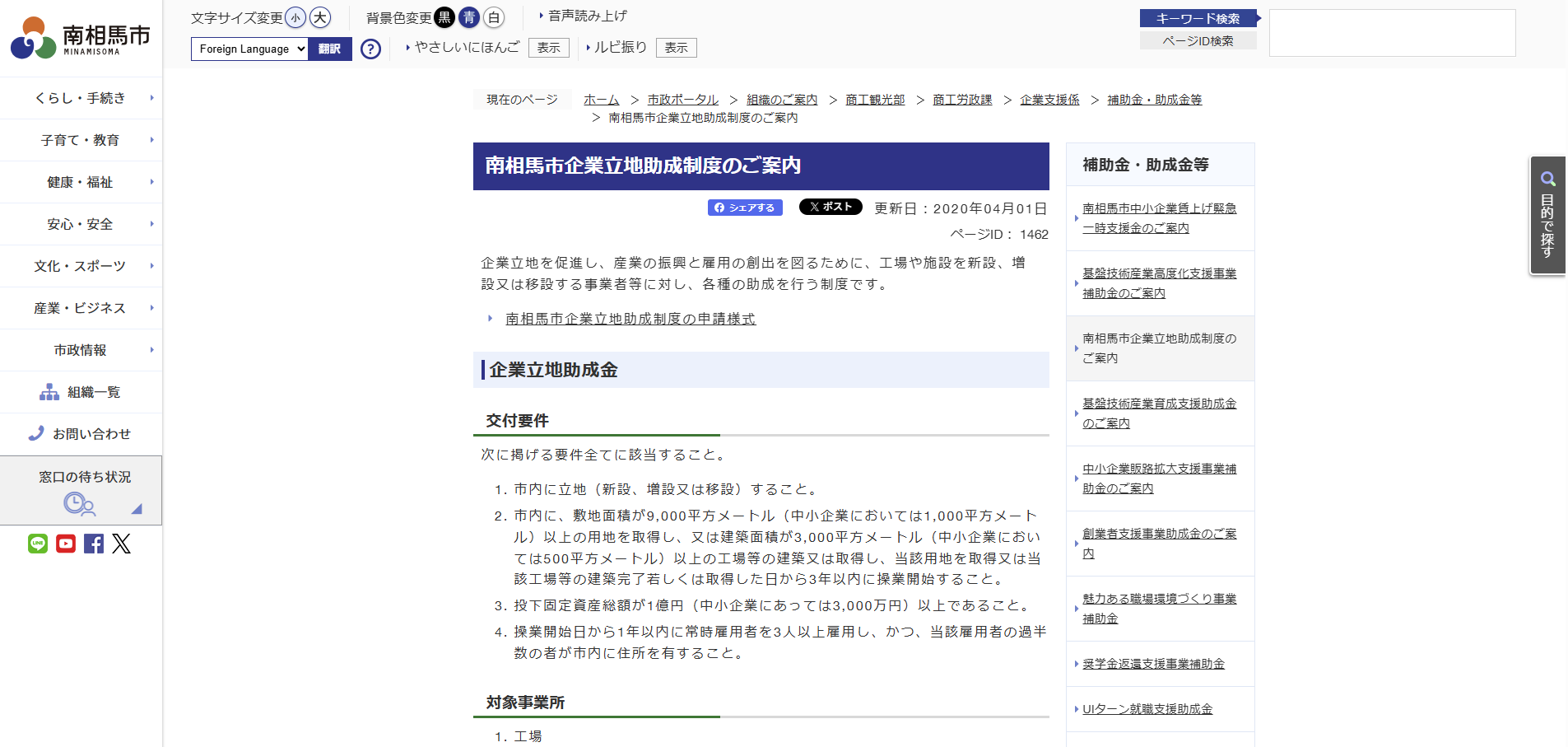Select the キーワード検索 tab
Screen dimensions: 1568x747
click(1198, 18)
